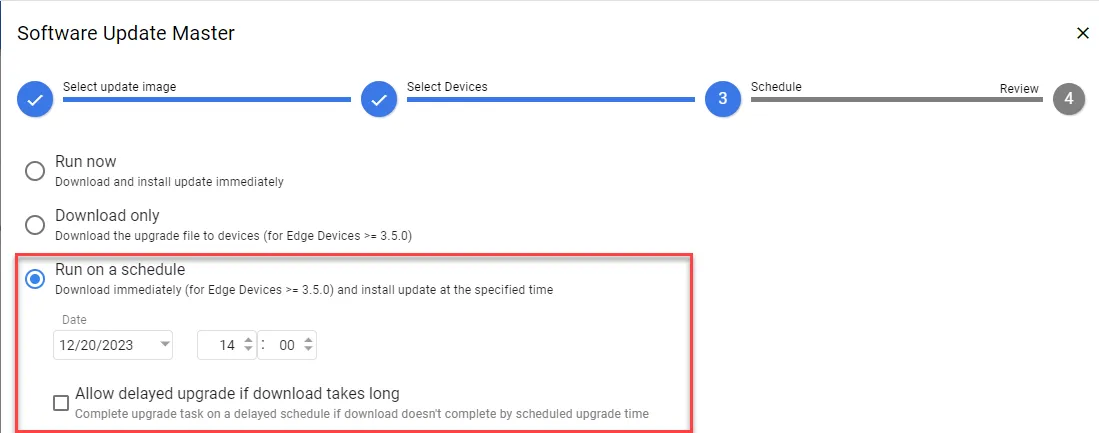Viewport: 1099px width, 433px height.
Task: Click the 12/20/2023 date field
Action: click(x=113, y=345)
